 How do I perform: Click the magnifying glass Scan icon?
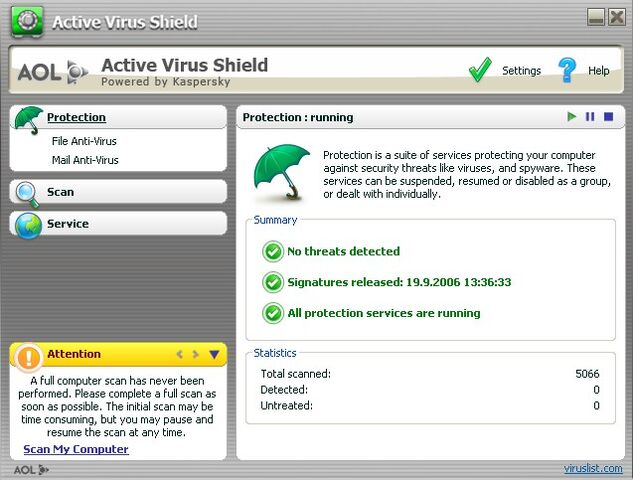click(x=27, y=195)
